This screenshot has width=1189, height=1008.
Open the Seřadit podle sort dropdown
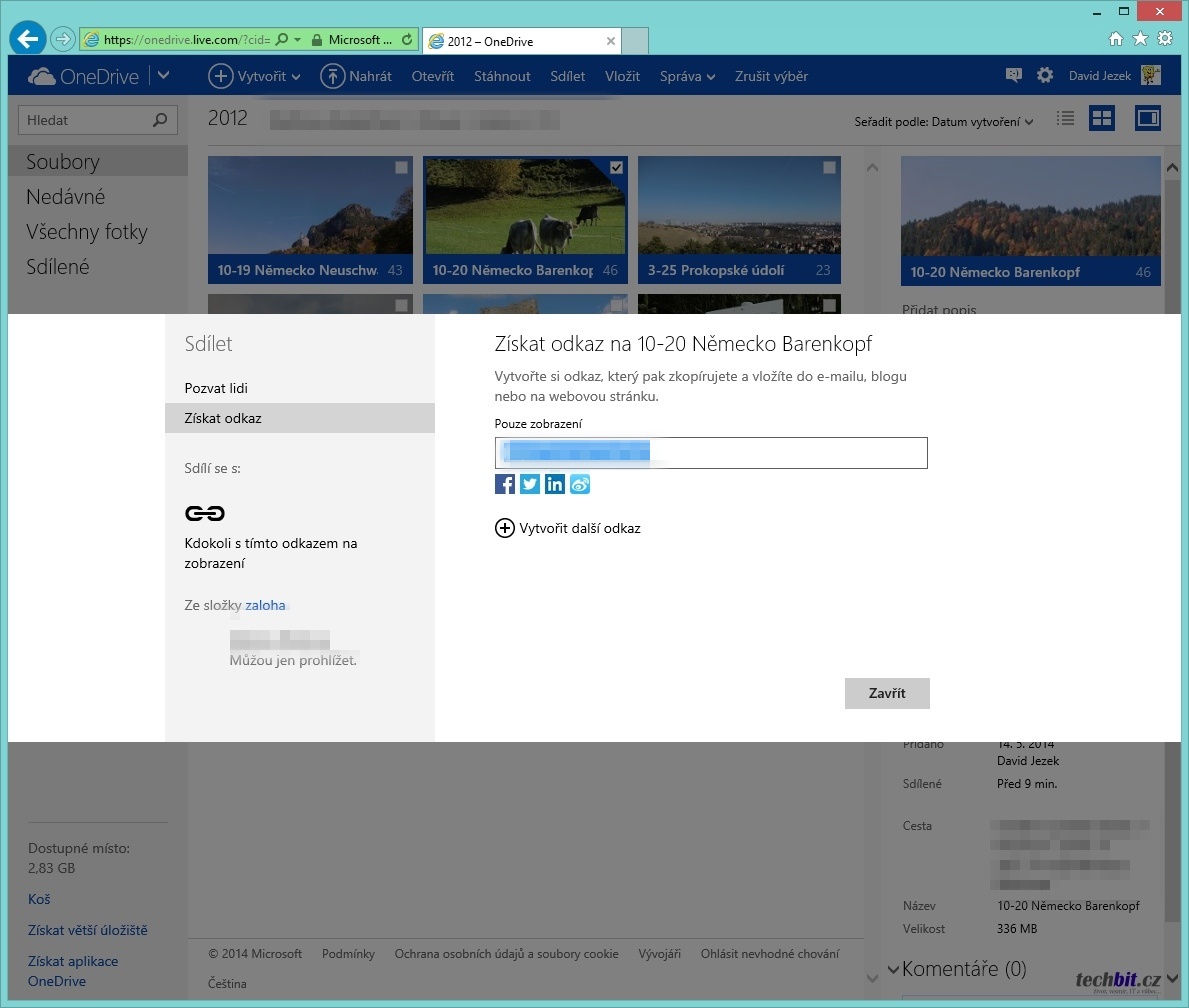tap(943, 122)
